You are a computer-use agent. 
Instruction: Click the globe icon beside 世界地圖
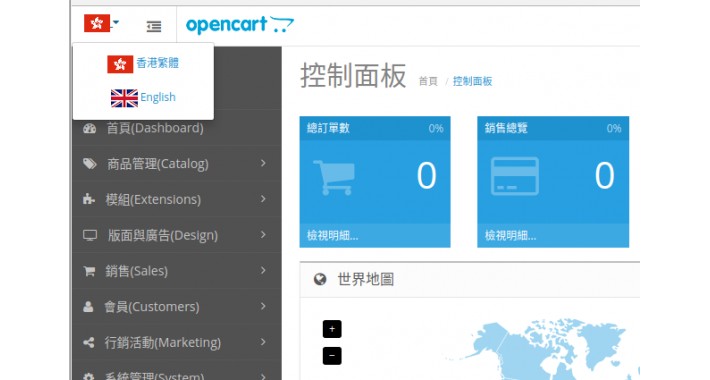[320, 279]
